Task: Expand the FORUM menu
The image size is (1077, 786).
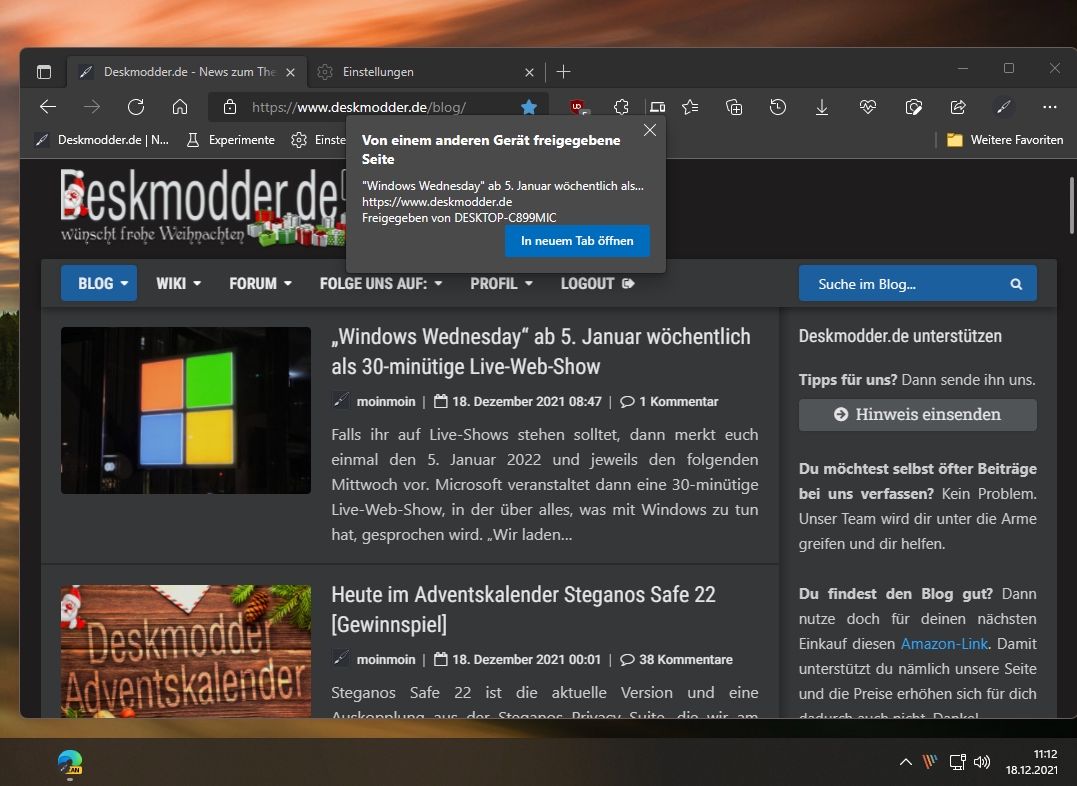Action: (x=260, y=283)
